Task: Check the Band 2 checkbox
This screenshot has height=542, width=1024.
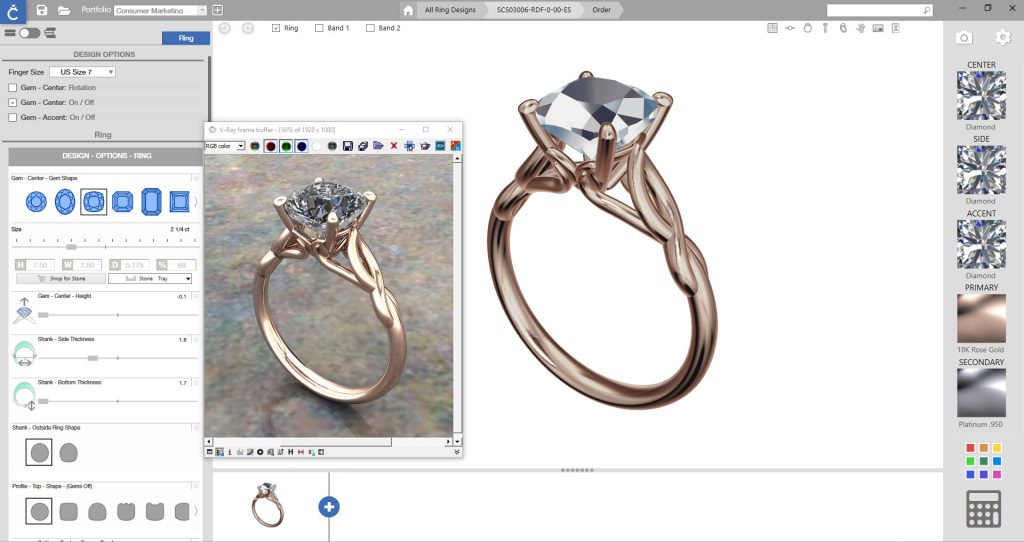Action: 370,28
